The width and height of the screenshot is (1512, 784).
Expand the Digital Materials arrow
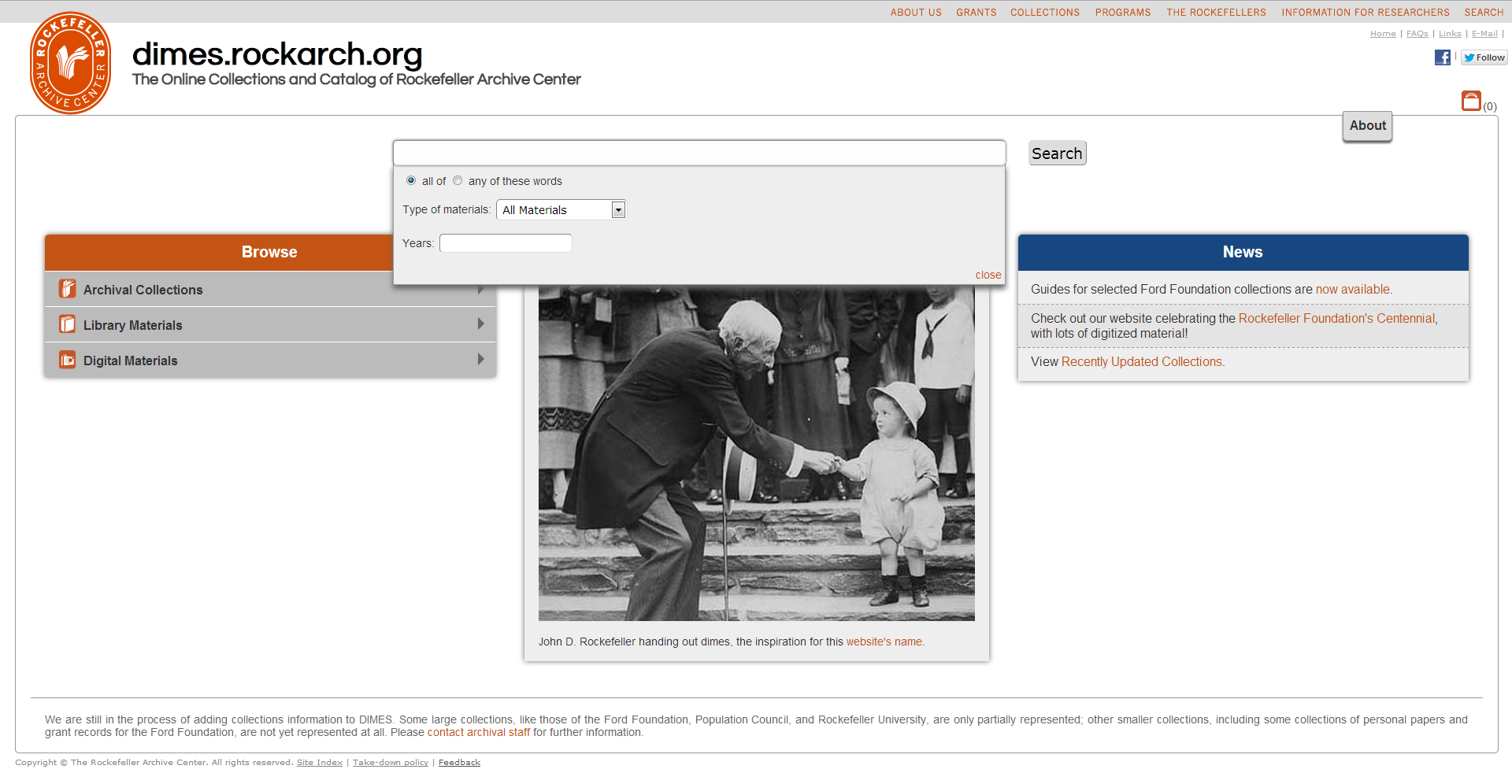click(x=480, y=359)
